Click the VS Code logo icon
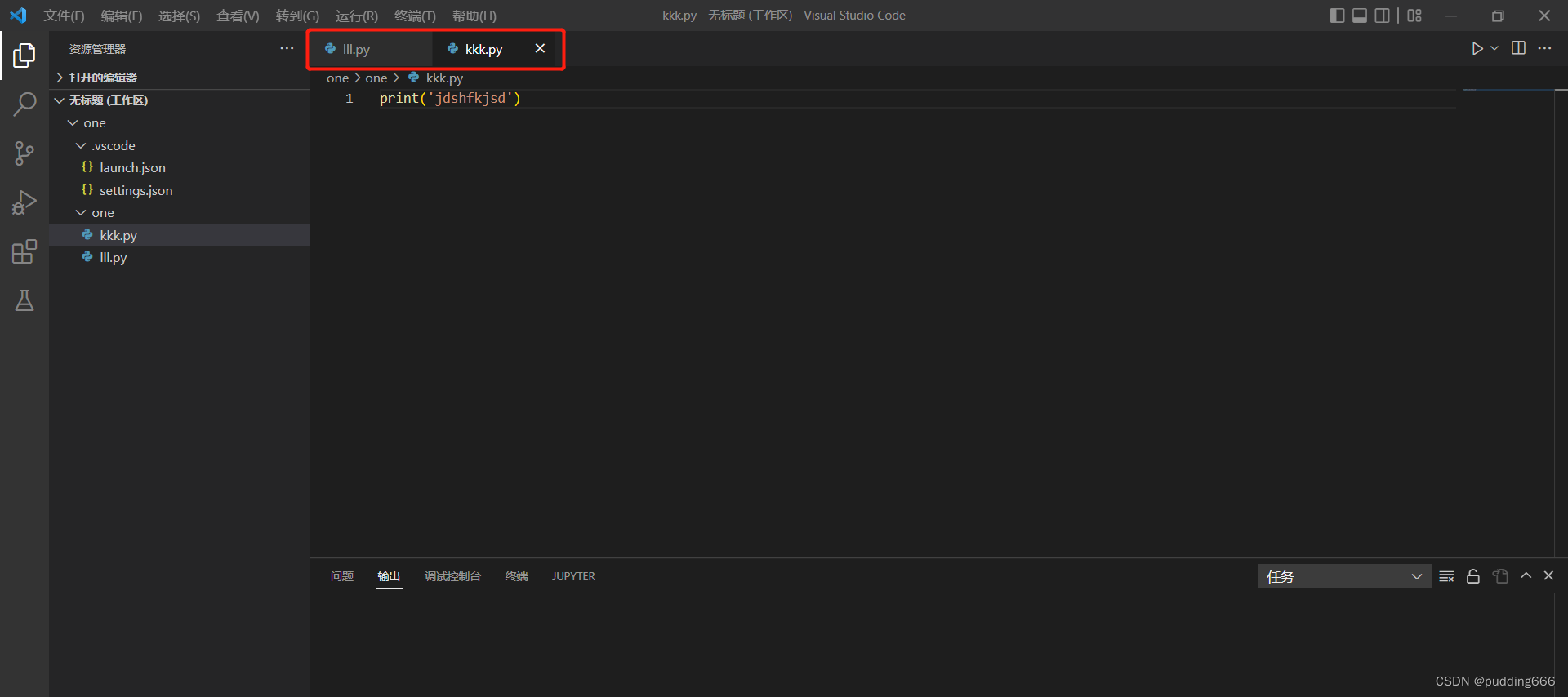This screenshot has height=697, width=1568. click(x=18, y=16)
